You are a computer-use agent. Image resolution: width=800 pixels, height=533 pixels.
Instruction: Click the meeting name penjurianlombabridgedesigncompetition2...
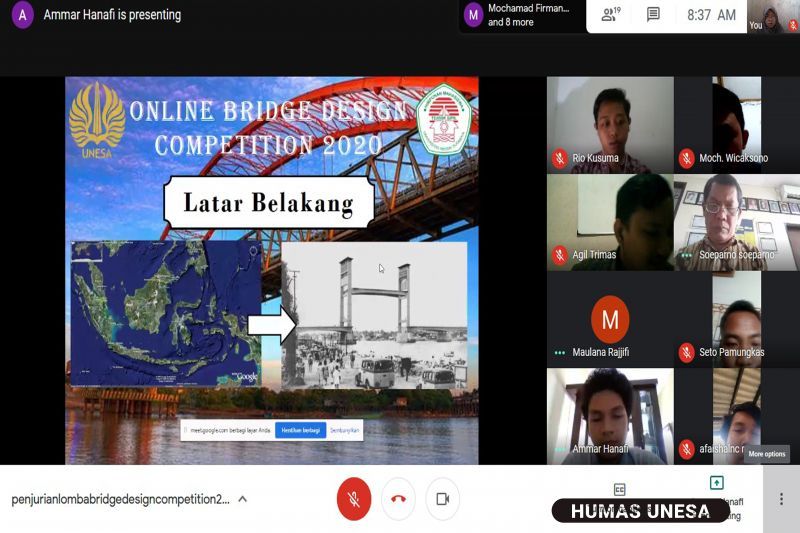point(120,499)
